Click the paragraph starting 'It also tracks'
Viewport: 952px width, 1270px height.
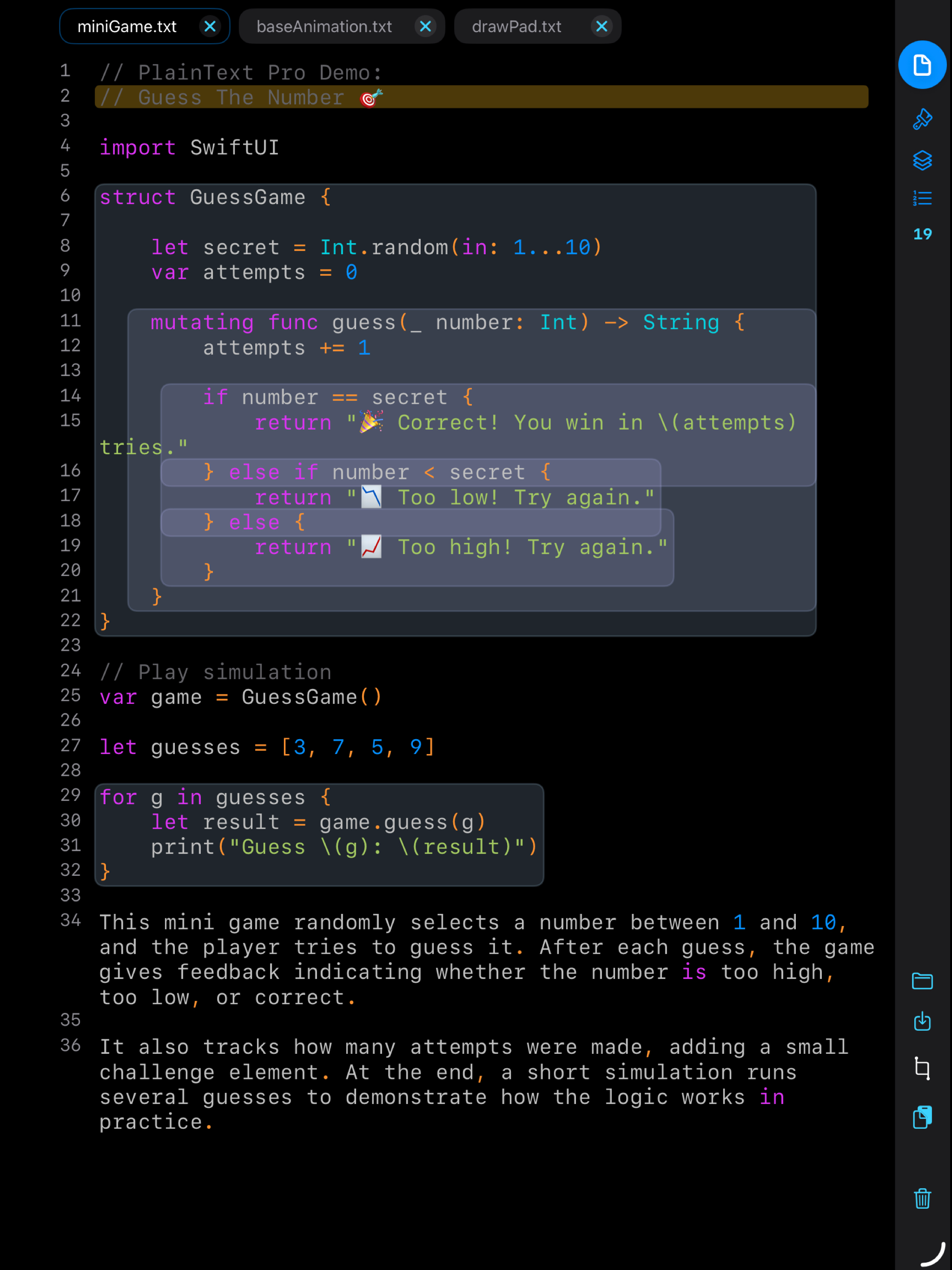[x=474, y=1084]
